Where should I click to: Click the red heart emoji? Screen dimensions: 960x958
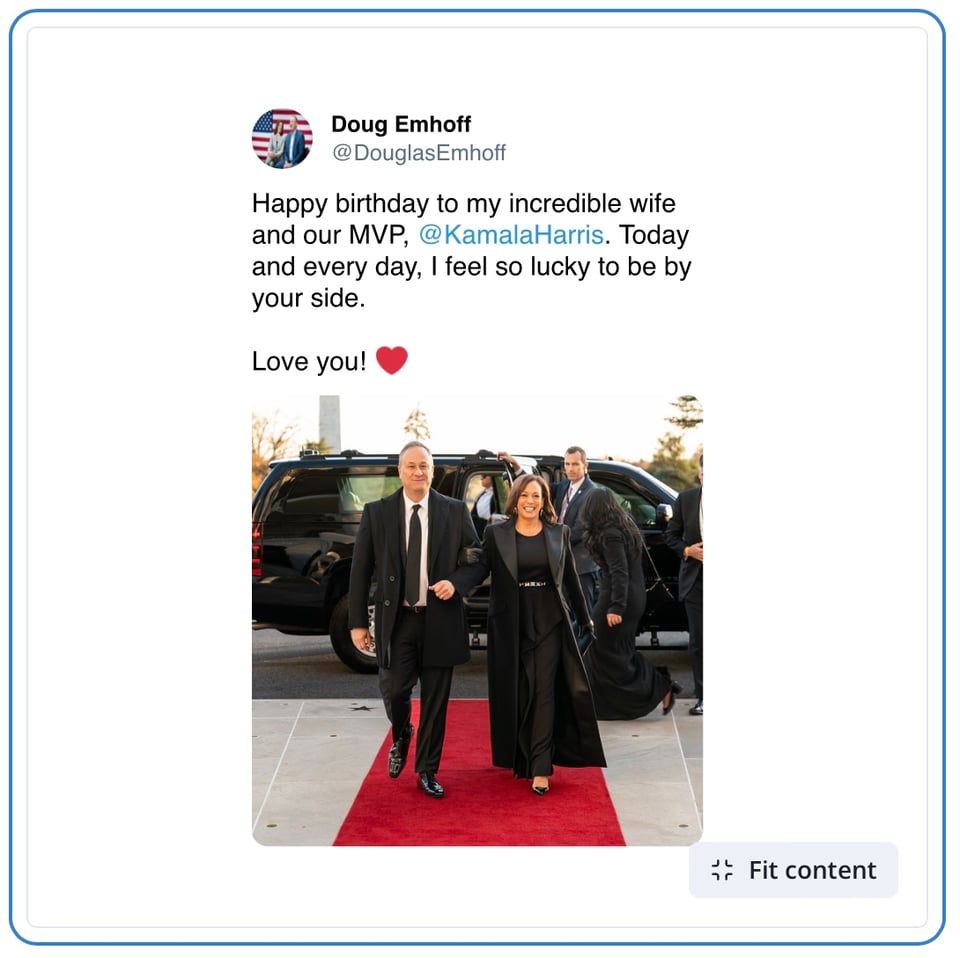point(392,360)
